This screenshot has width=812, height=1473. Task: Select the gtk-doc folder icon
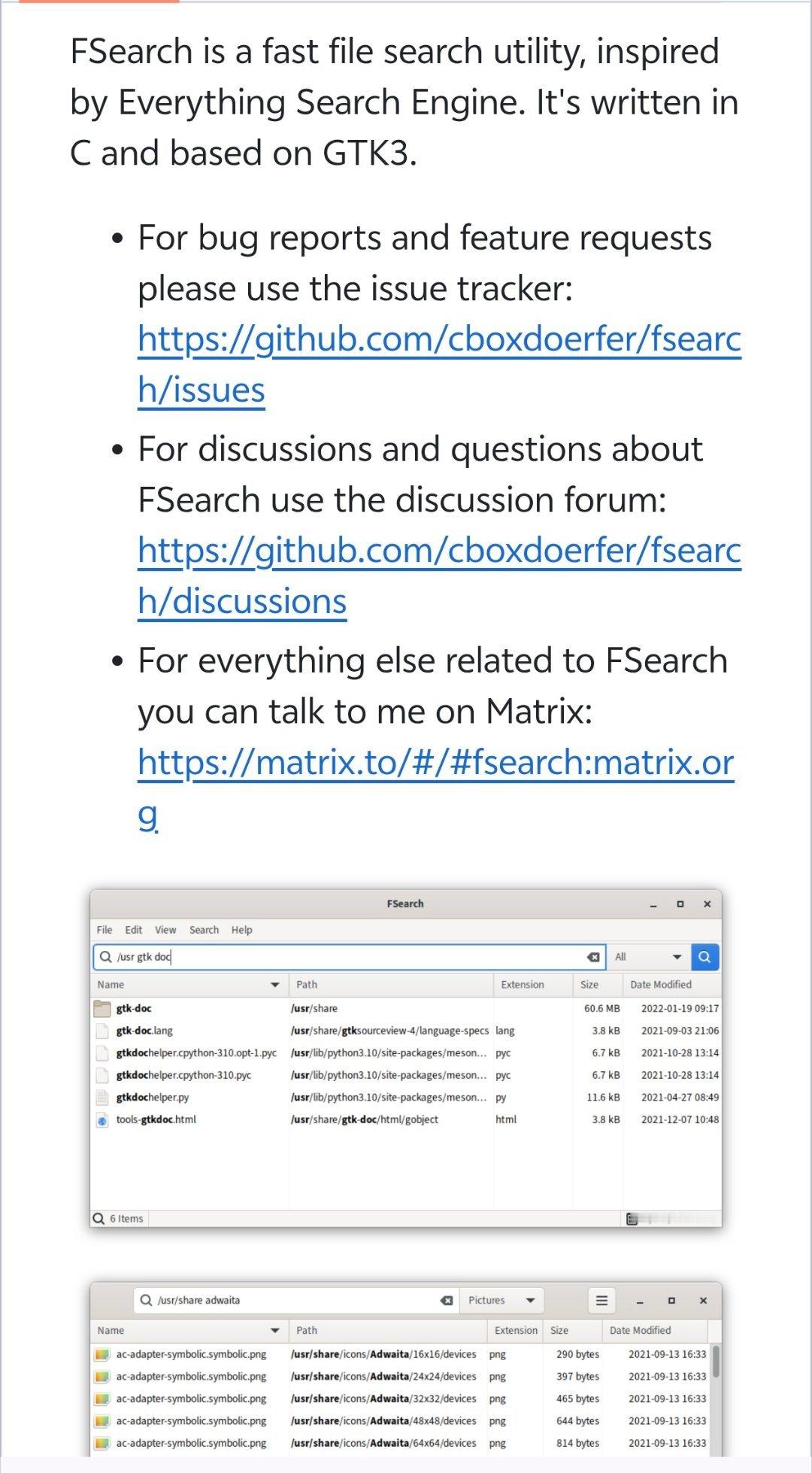(x=102, y=1008)
